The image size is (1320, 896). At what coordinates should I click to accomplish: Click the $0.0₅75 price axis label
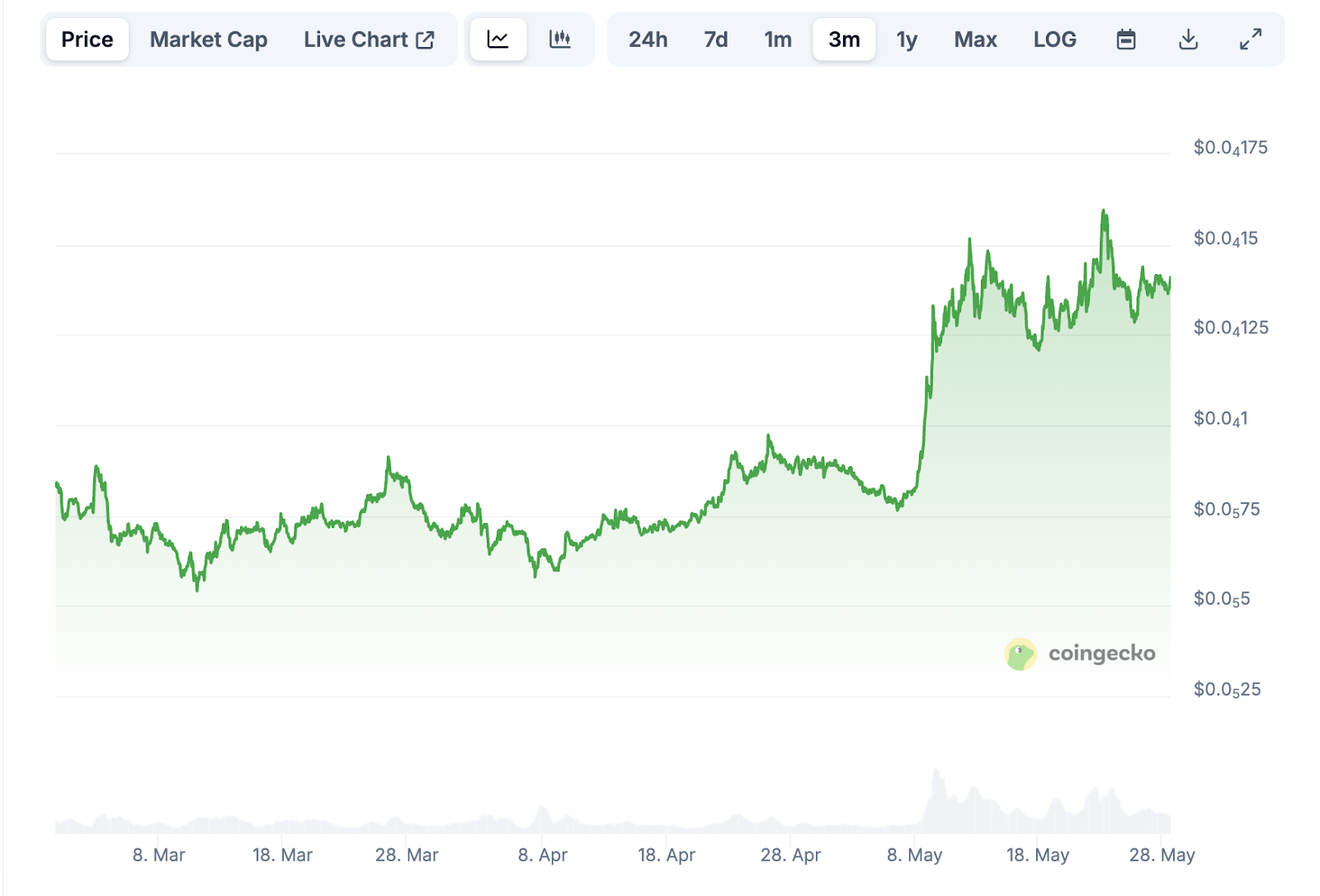pyautogui.click(x=1226, y=510)
